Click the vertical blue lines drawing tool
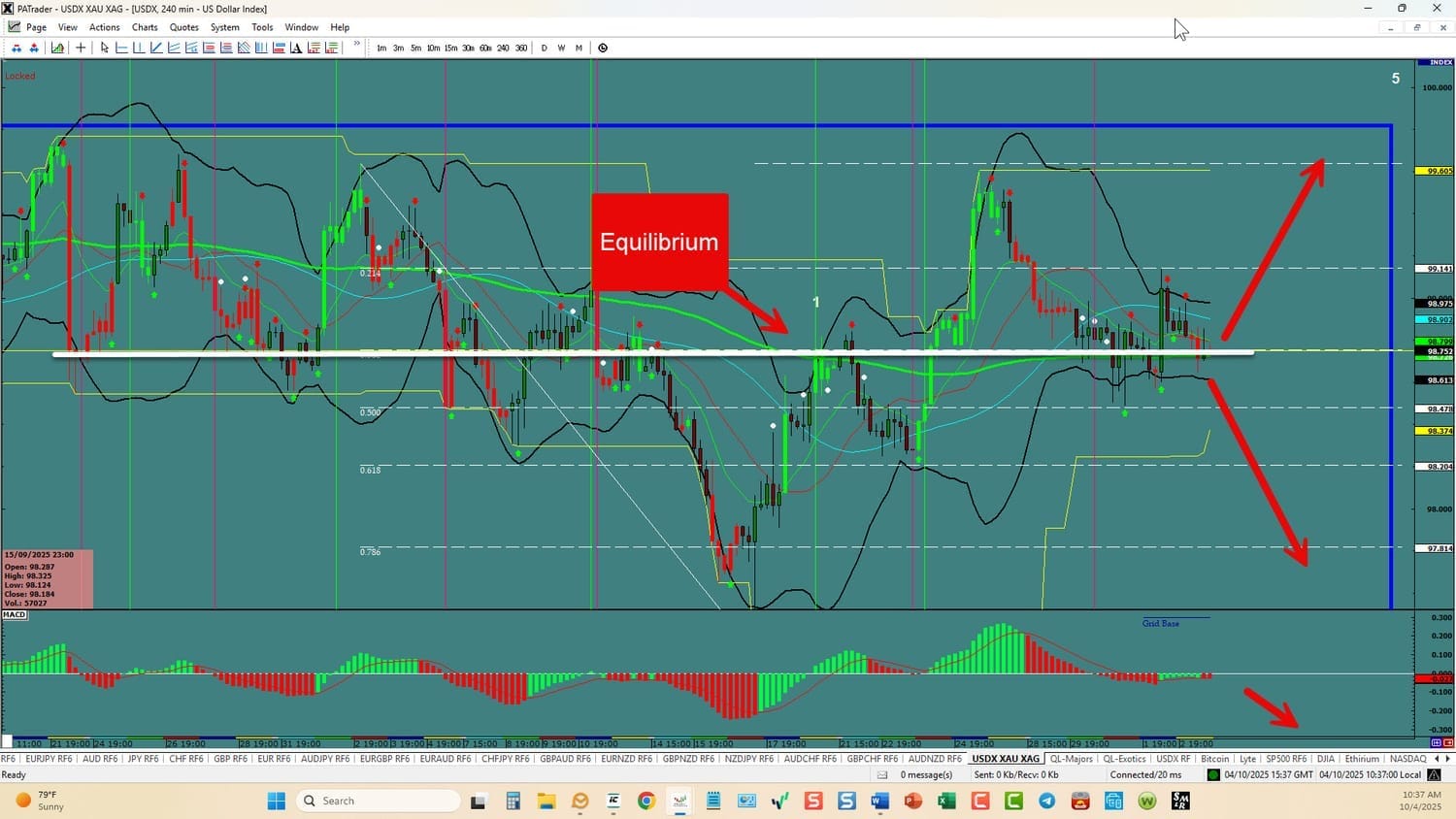The width and height of the screenshot is (1456, 819). (261, 48)
